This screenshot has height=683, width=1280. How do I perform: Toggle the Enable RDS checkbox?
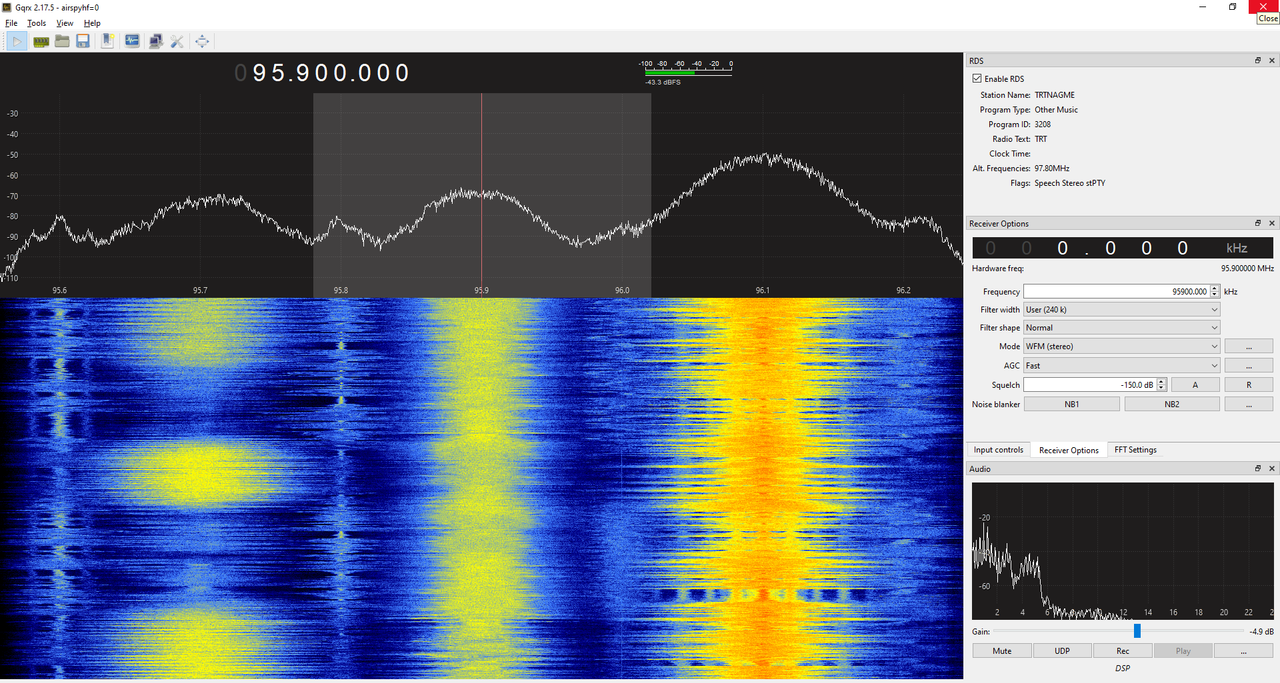(977, 79)
